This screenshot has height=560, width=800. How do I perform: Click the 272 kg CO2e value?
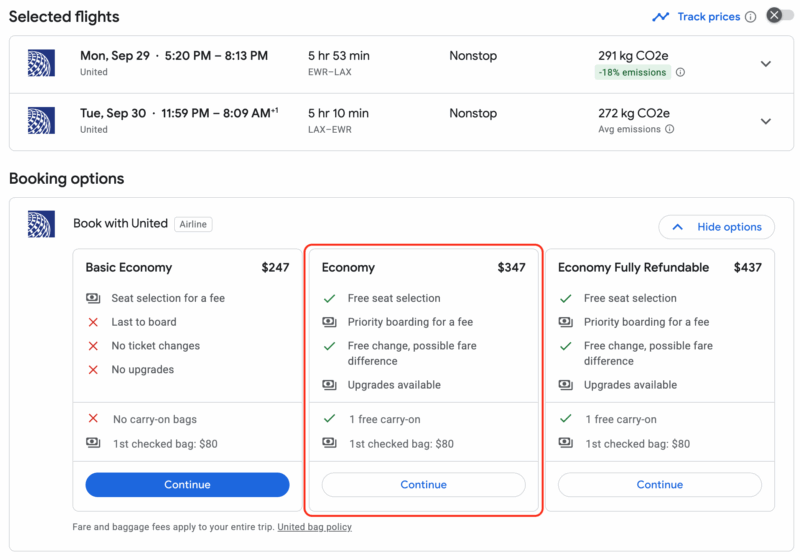(x=634, y=113)
